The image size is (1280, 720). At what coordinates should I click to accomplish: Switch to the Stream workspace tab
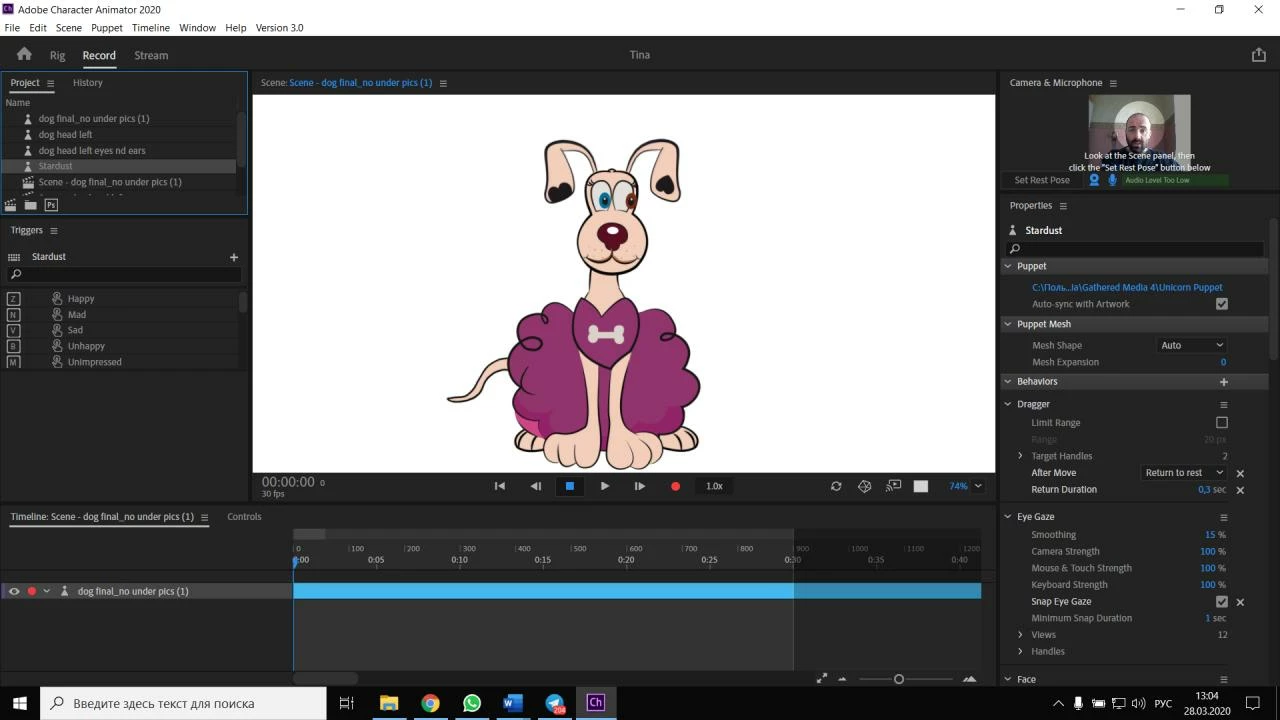point(151,56)
